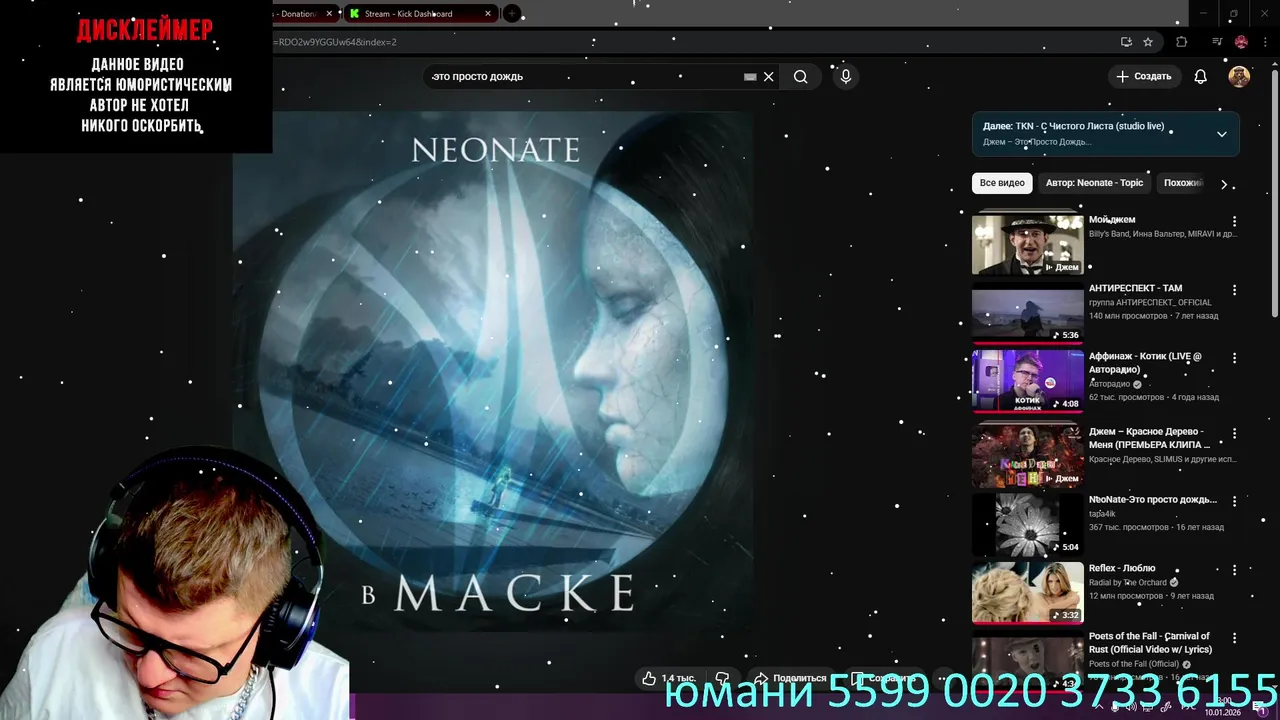Open the three-dot menu for NeoNate-Это просто дождь
This screenshot has height=720, width=1280.
pos(1234,501)
